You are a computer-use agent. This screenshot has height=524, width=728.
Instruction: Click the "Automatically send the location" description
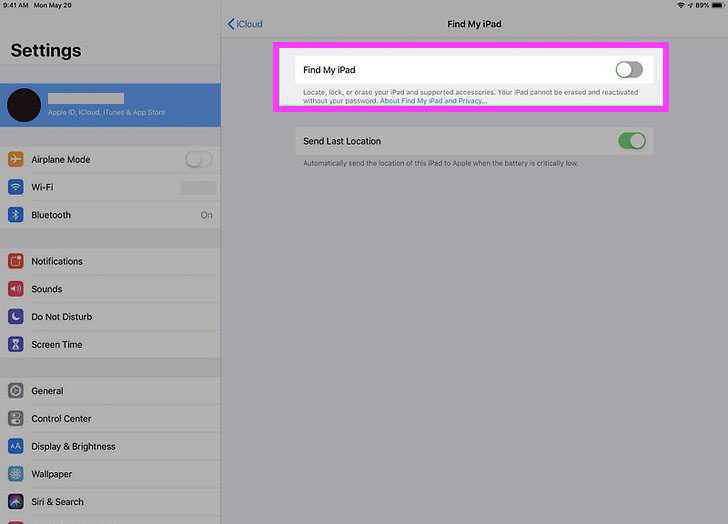440,163
